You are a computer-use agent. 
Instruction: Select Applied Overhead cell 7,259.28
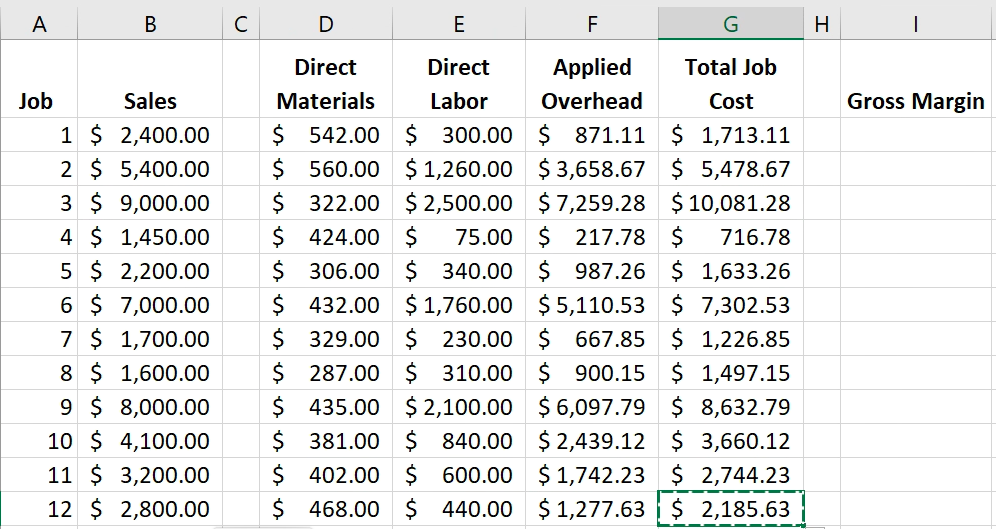(x=592, y=203)
